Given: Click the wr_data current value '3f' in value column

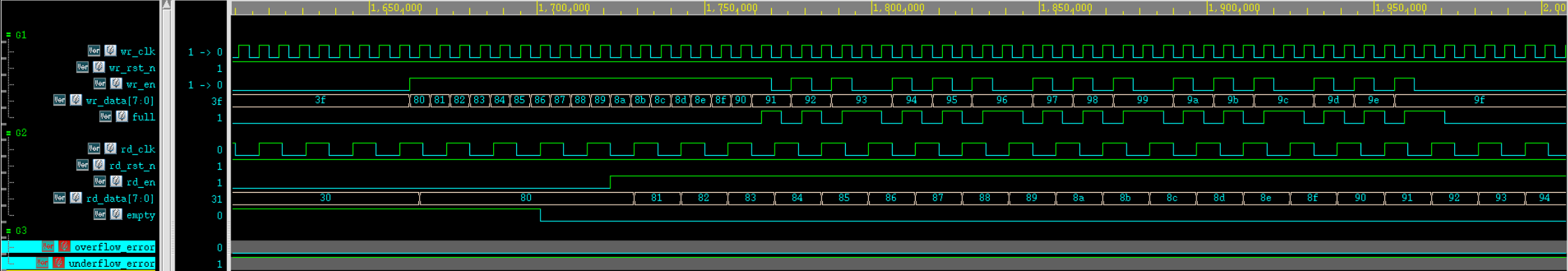Looking at the screenshot, I should pos(217,101).
